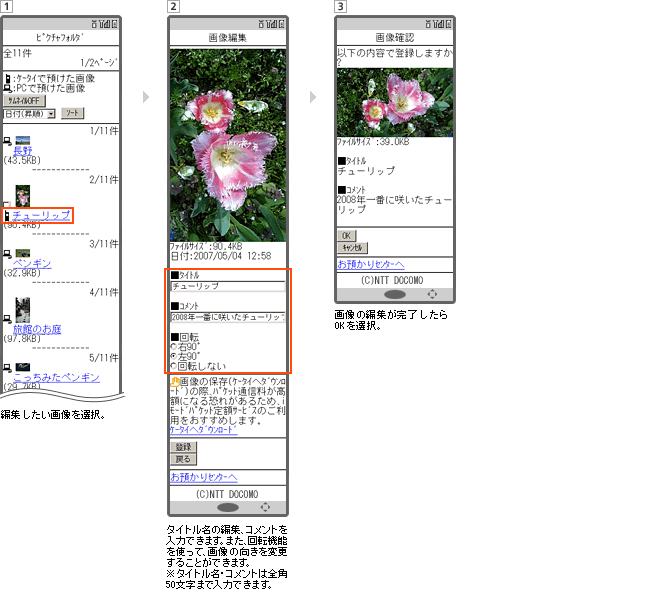Select the 回転しない radio button
The width and height of the screenshot is (648, 589).
click(174, 366)
